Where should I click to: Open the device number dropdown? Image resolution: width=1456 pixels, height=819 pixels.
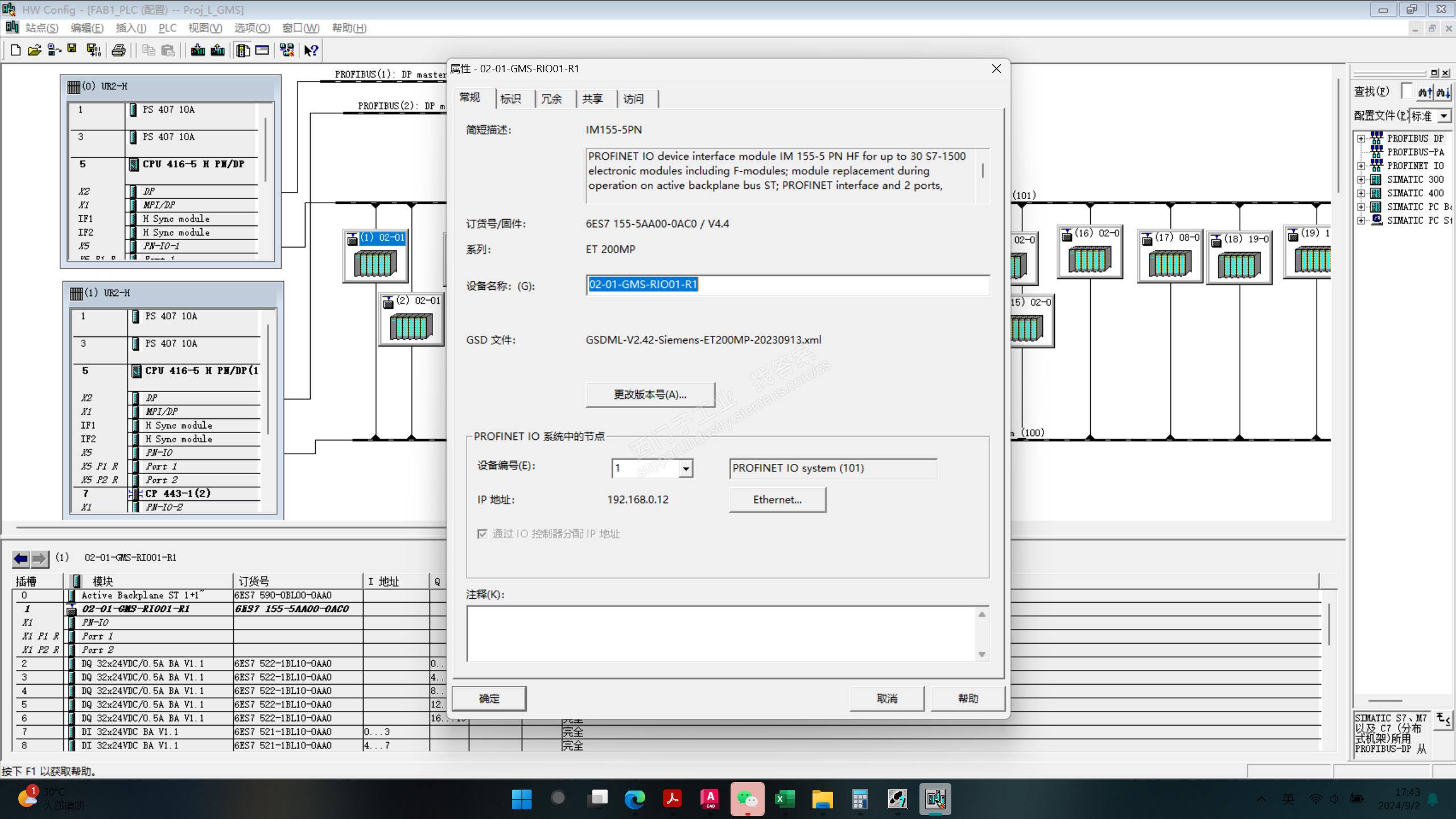(686, 468)
